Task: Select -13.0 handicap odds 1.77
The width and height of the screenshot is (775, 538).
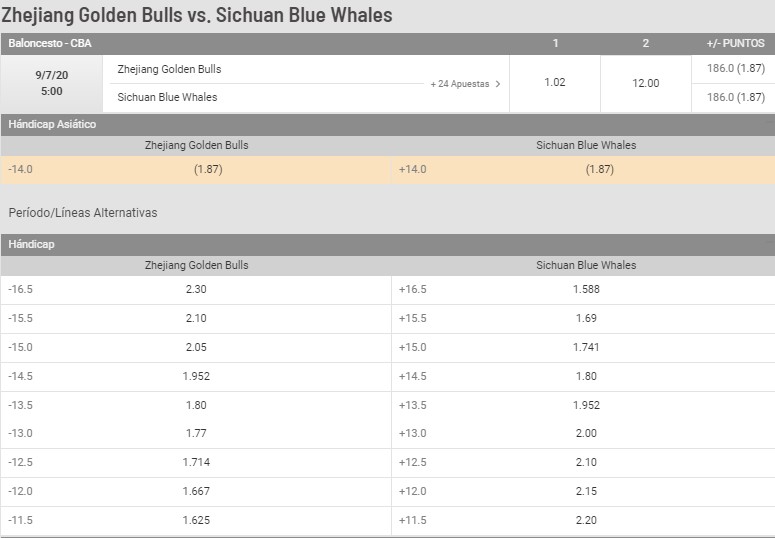Action: pyautogui.click(x=196, y=434)
